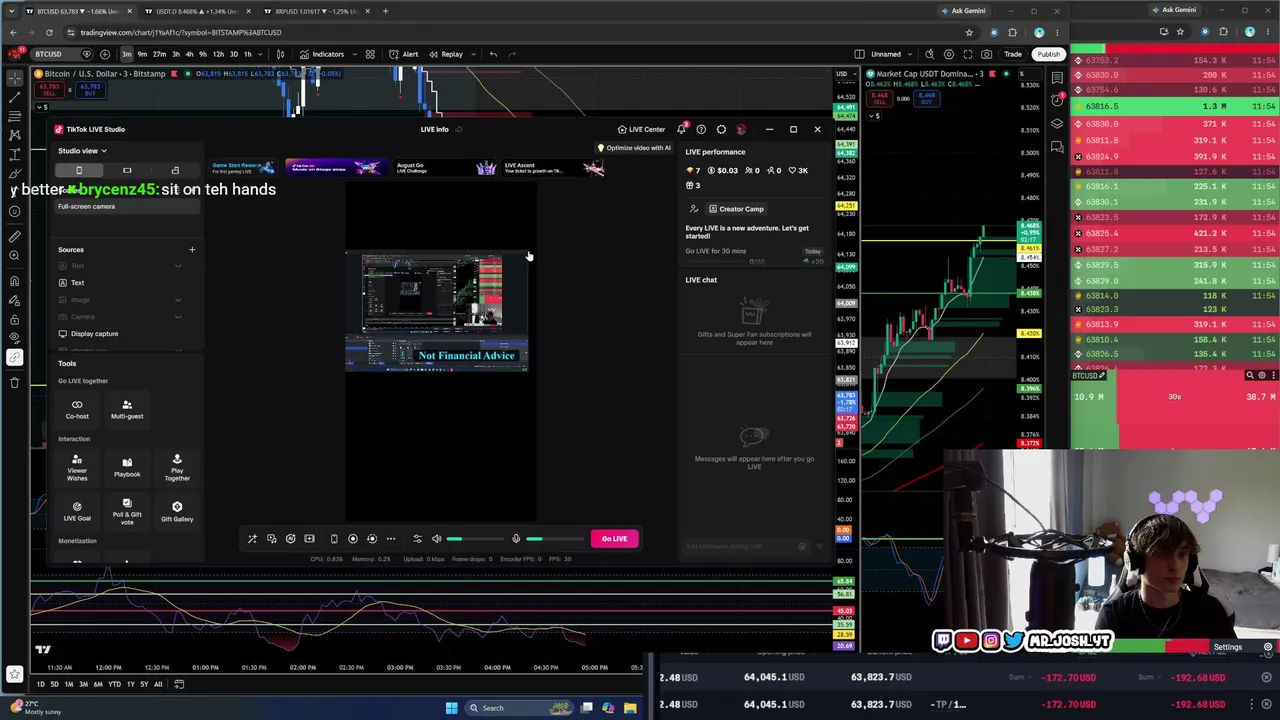Create an Alert in TradingView
Viewport: 1280px width, 720px height.
coord(404,54)
